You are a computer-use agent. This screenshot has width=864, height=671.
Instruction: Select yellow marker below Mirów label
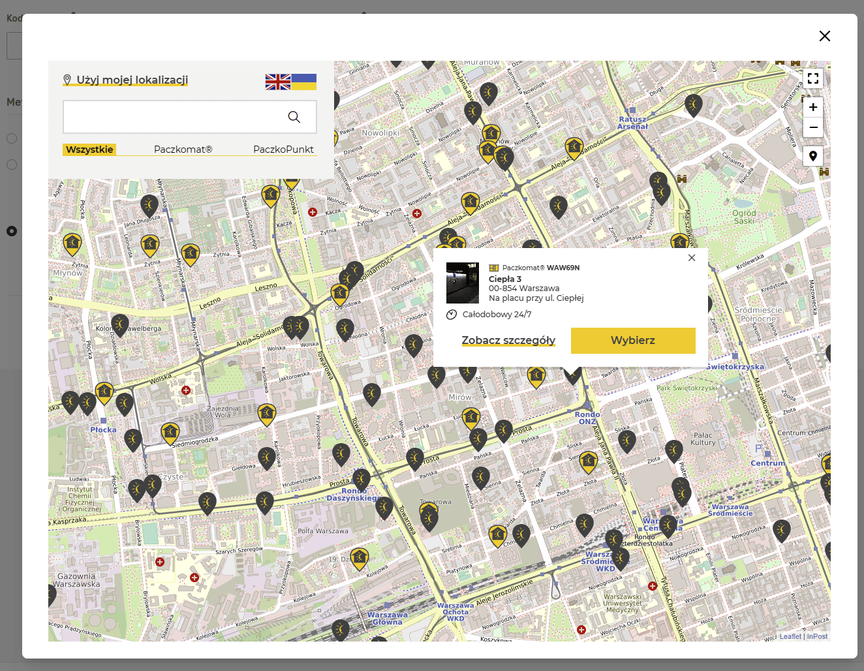click(471, 418)
